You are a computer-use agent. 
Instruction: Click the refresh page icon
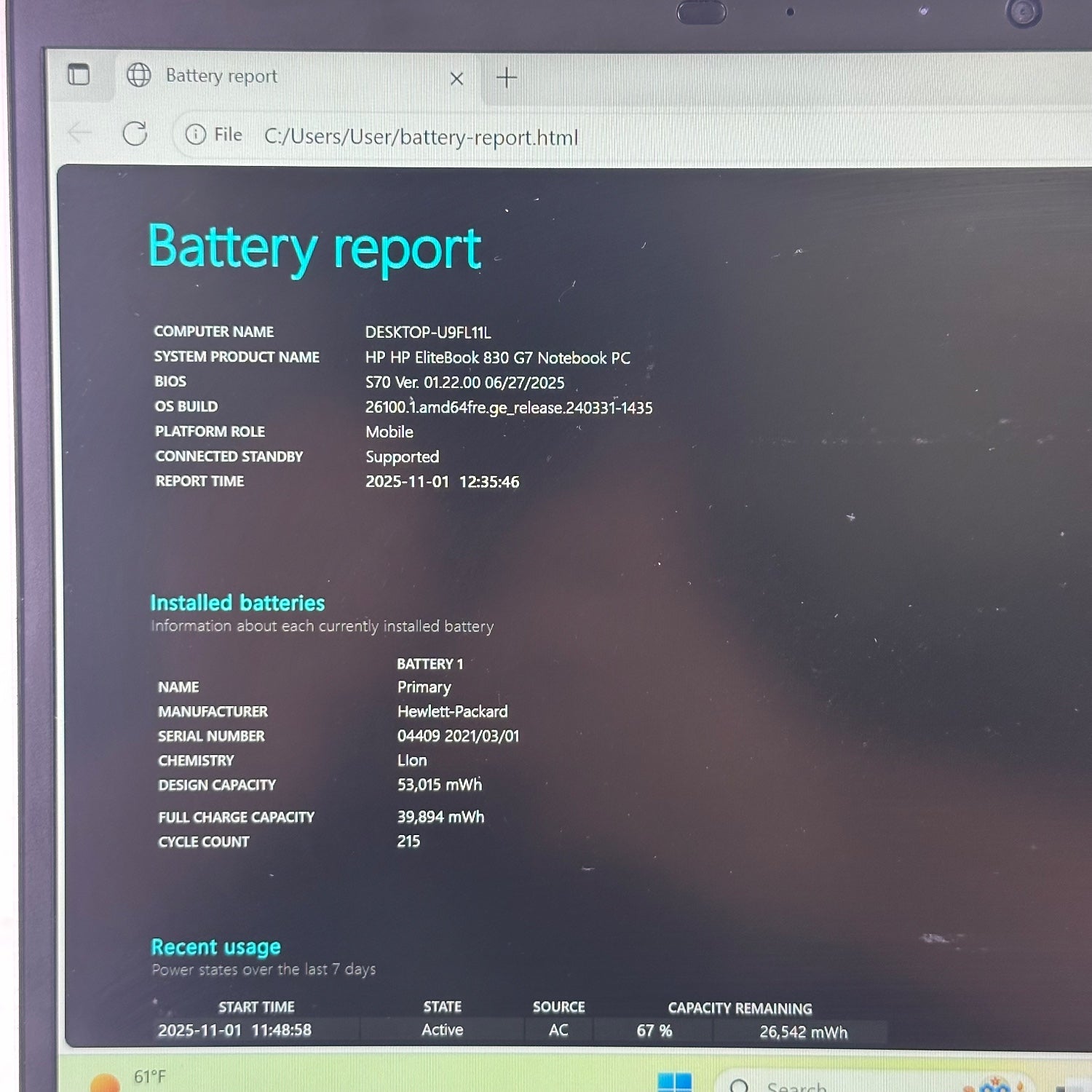coord(135,133)
